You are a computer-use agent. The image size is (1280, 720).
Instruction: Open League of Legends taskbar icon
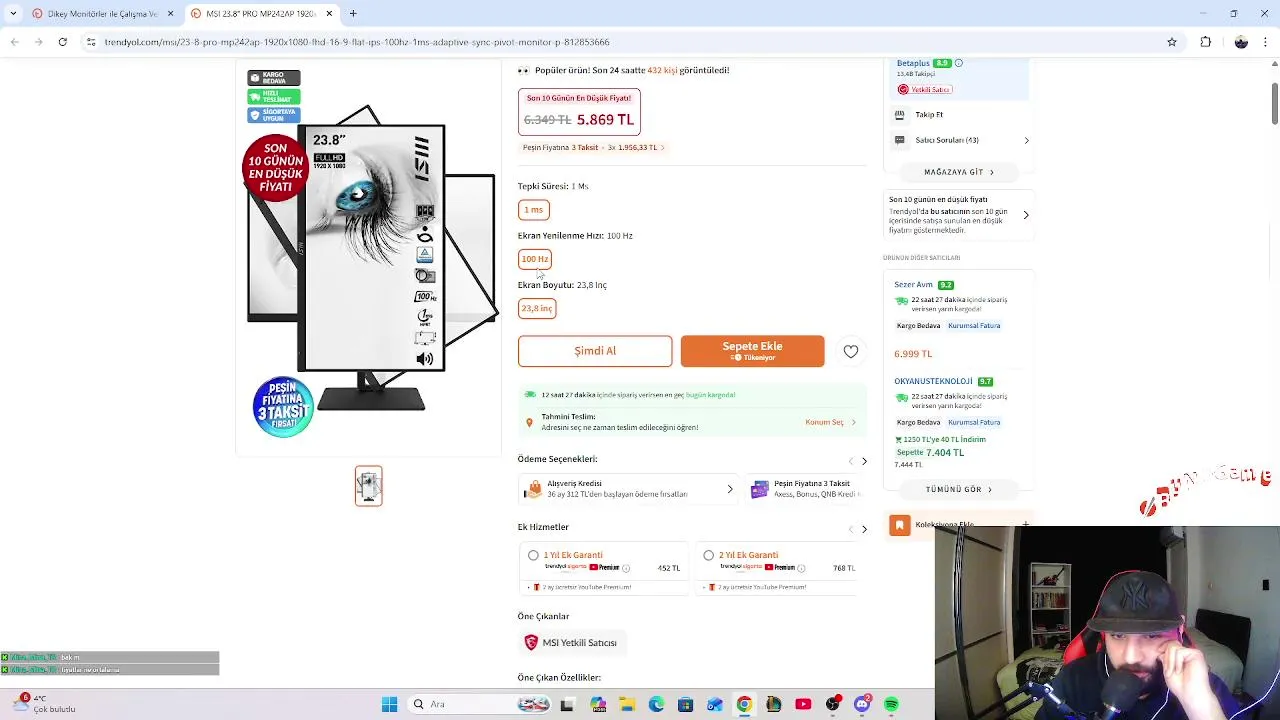click(773, 704)
